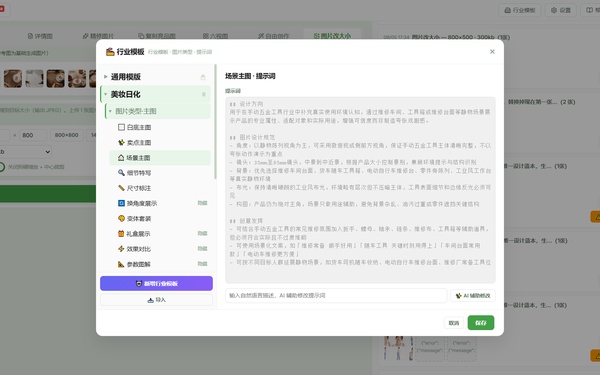This screenshot has height=375, width=600.
Task: Open the 复制竞品图 background tab
Action: 157,36
